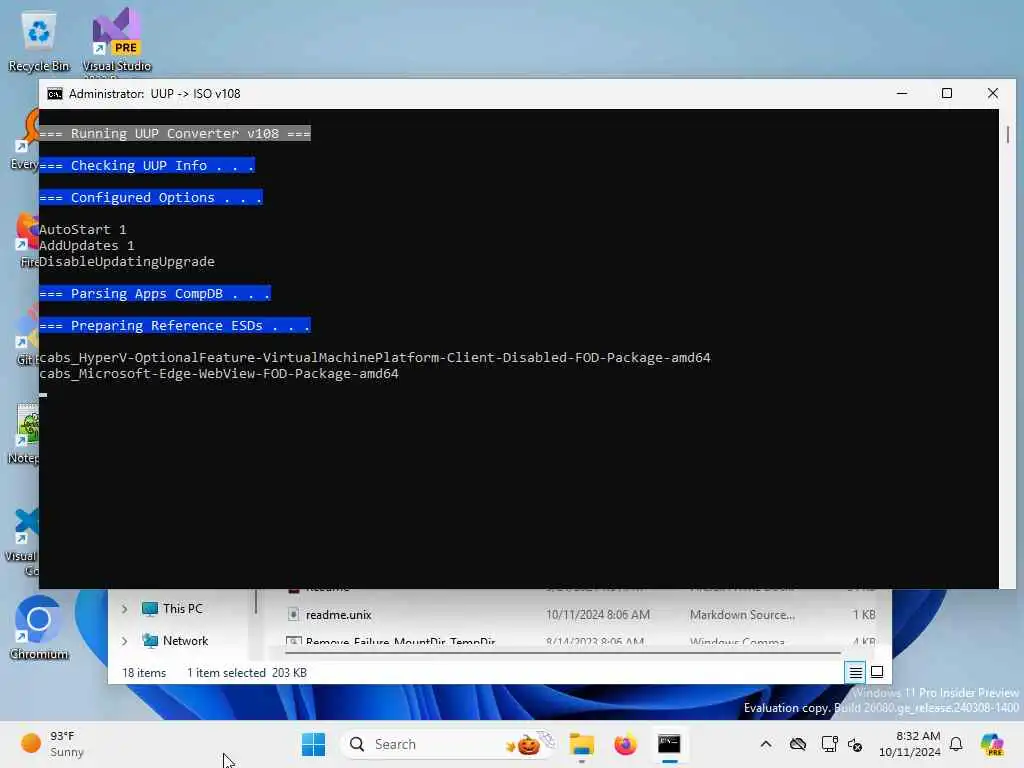The height and width of the screenshot is (768, 1024).
Task: Open File Explorer from the taskbar
Action: click(x=581, y=744)
